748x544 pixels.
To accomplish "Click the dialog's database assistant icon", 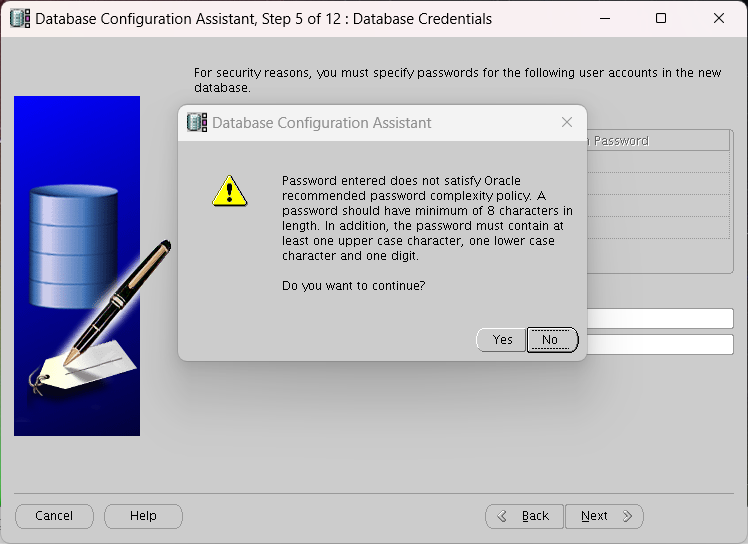I will point(197,123).
